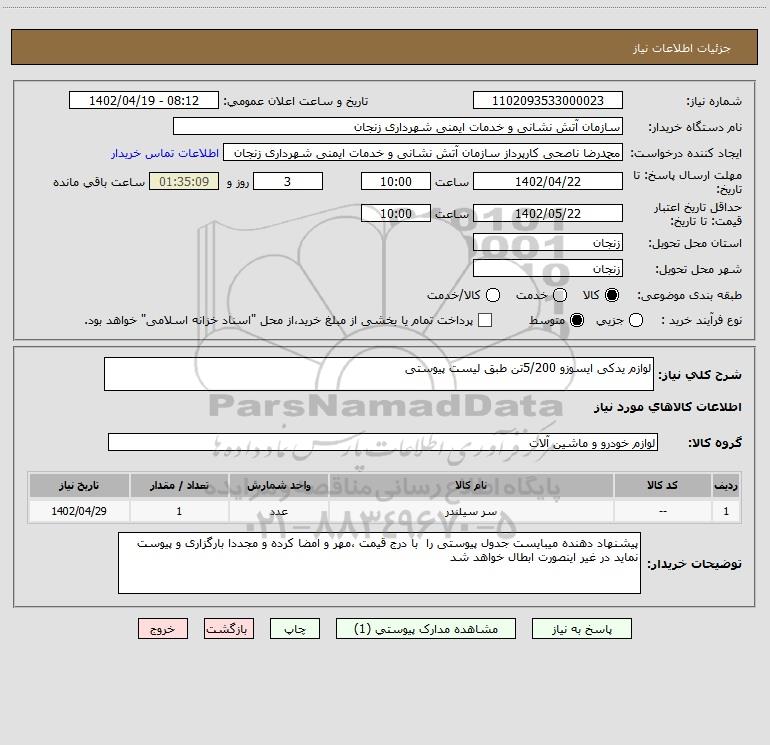
Task: Click the buyer notes text box
Action: point(379,563)
